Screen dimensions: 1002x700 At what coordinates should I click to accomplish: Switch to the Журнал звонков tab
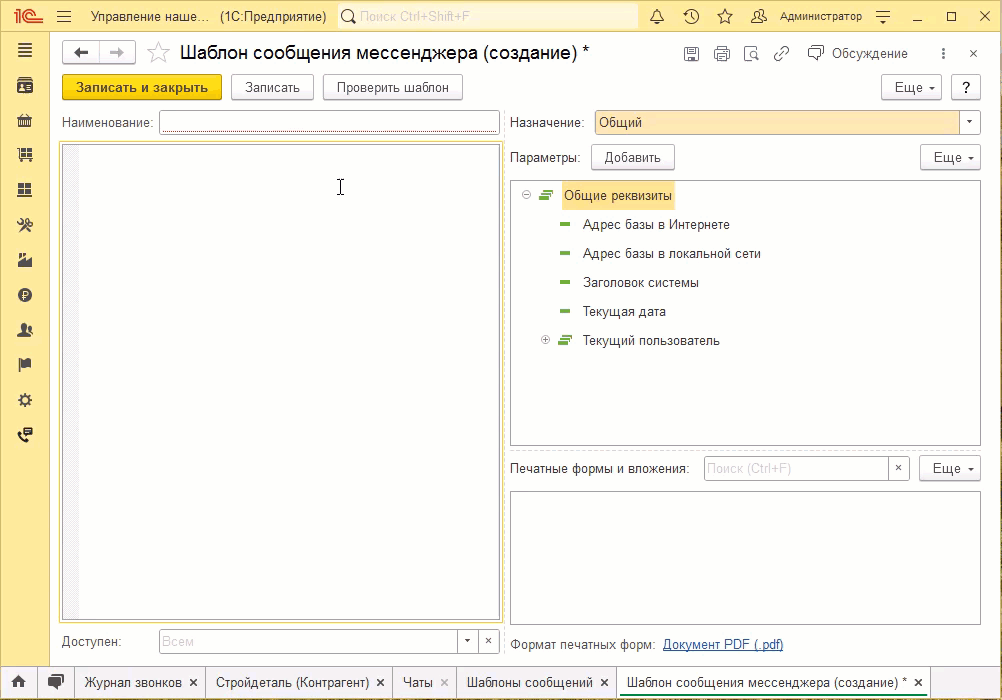132,683
